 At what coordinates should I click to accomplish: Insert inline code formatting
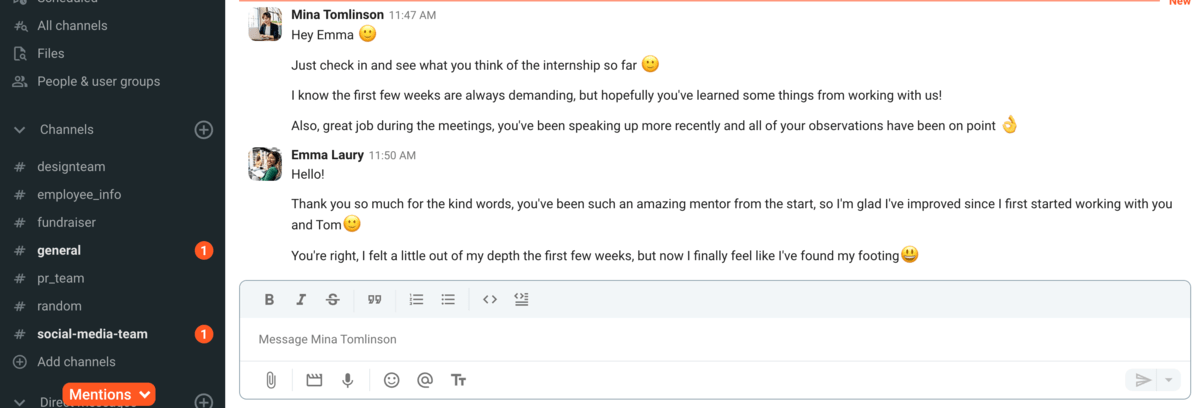[490, 299]
